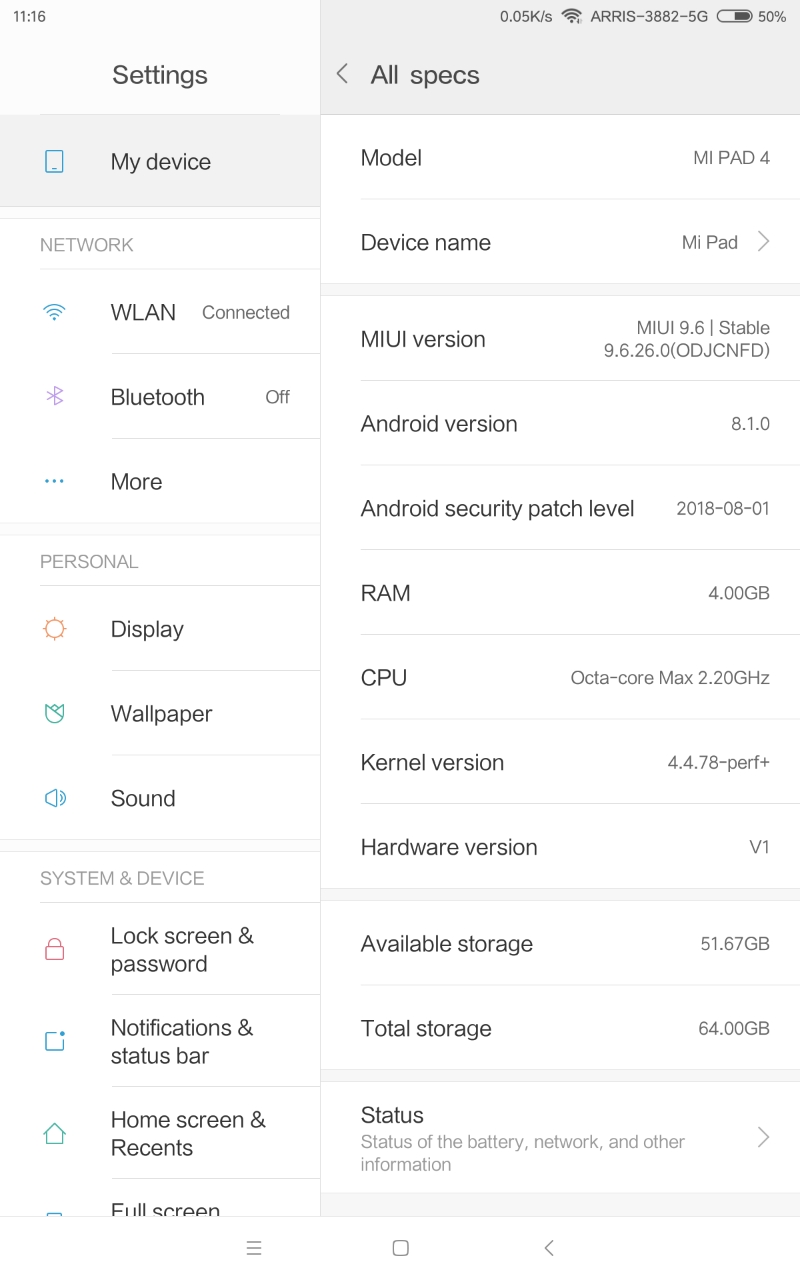This screenshot has height=1280, width=800.
Task: Tap the Android version row
Action: 560,424
